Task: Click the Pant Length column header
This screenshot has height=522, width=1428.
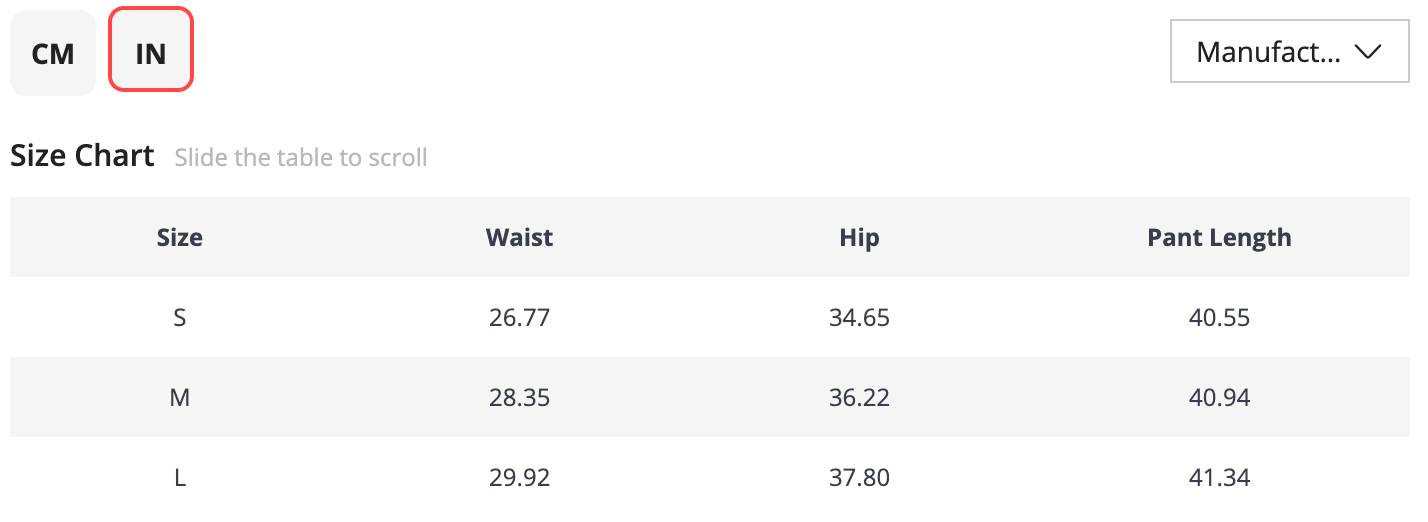Action: coord(1219,237)
